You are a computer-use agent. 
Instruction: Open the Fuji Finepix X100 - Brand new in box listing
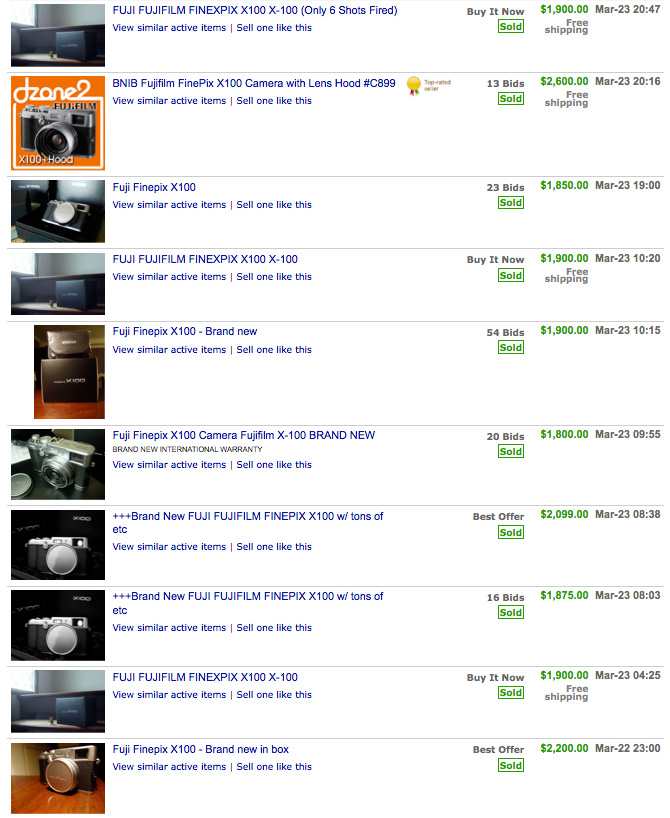point(200,749)
